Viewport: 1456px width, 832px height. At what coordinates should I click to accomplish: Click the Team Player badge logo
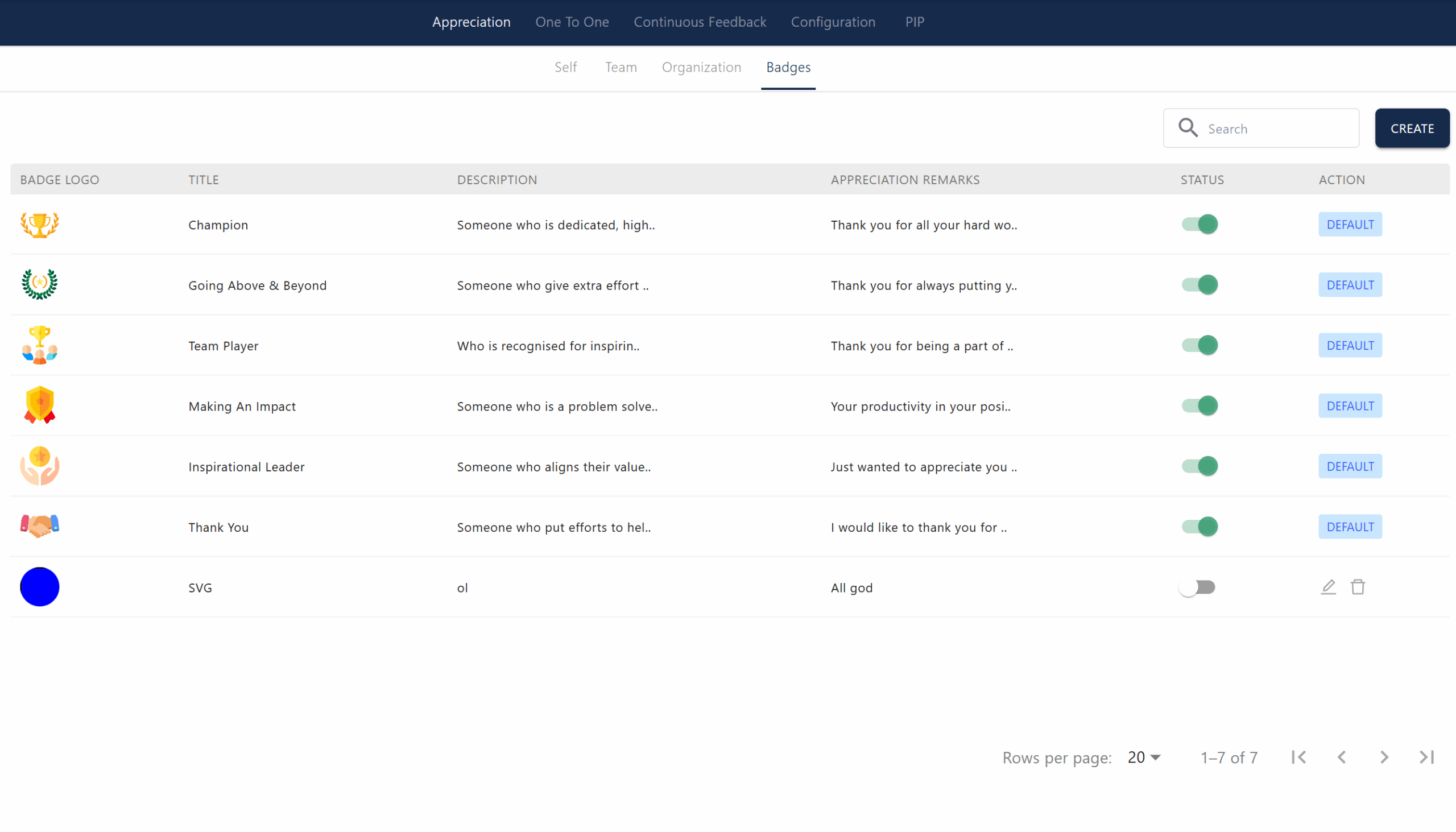[x=39, y=345]
